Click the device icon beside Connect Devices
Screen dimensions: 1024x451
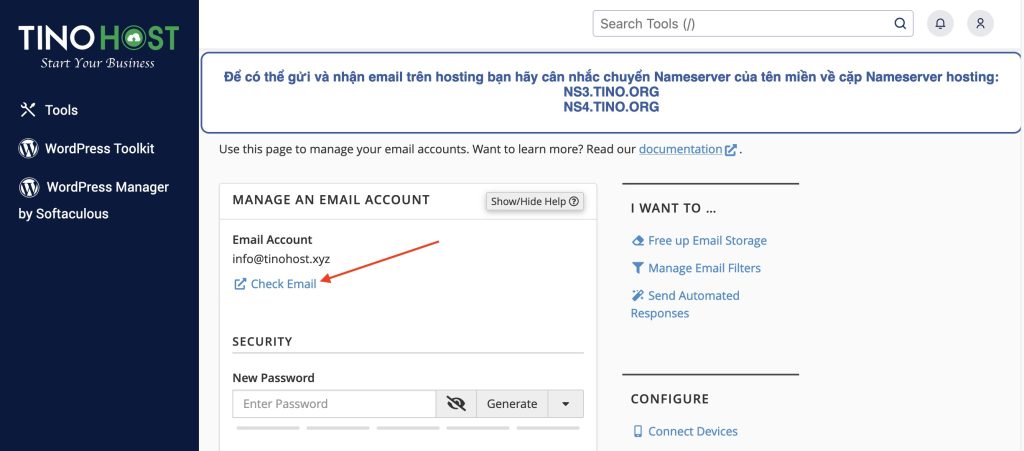tap(637, 431)
